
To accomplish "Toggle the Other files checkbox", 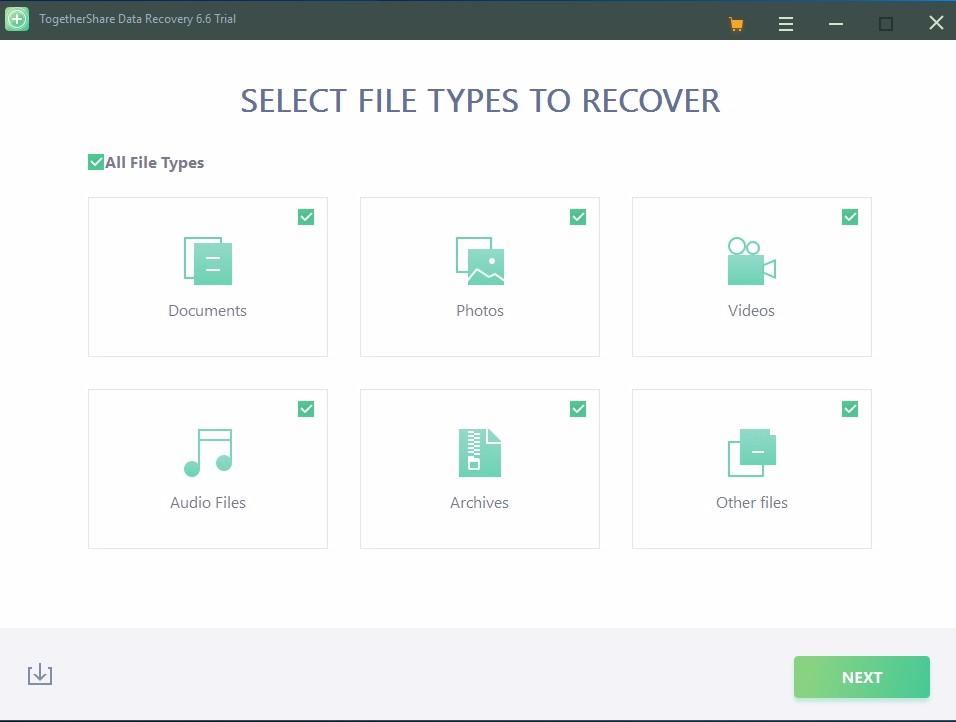I will 850,409.
